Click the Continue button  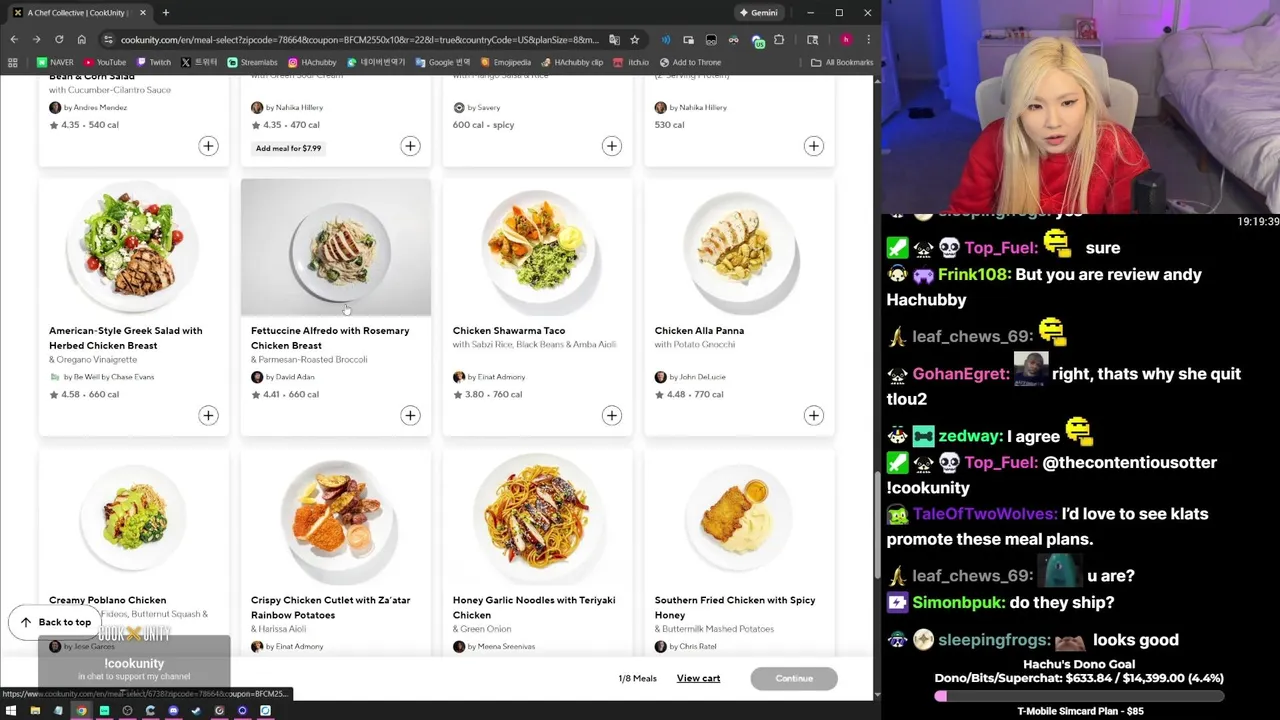[x=794, y=678]
